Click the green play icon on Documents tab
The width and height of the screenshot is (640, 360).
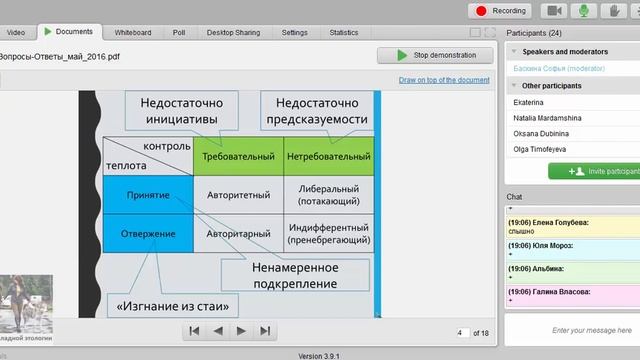[48, 31]
